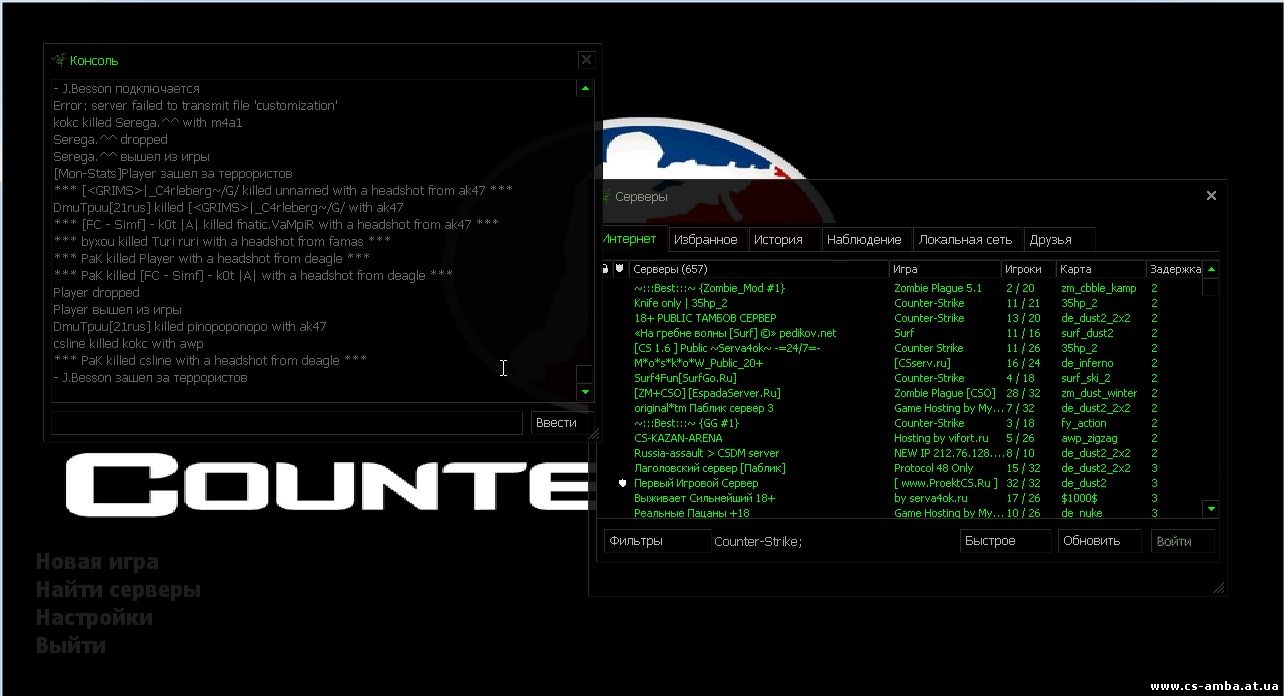Sort by Серверы (657) column header
The image size is (1284, 696).
click(759, 269)
